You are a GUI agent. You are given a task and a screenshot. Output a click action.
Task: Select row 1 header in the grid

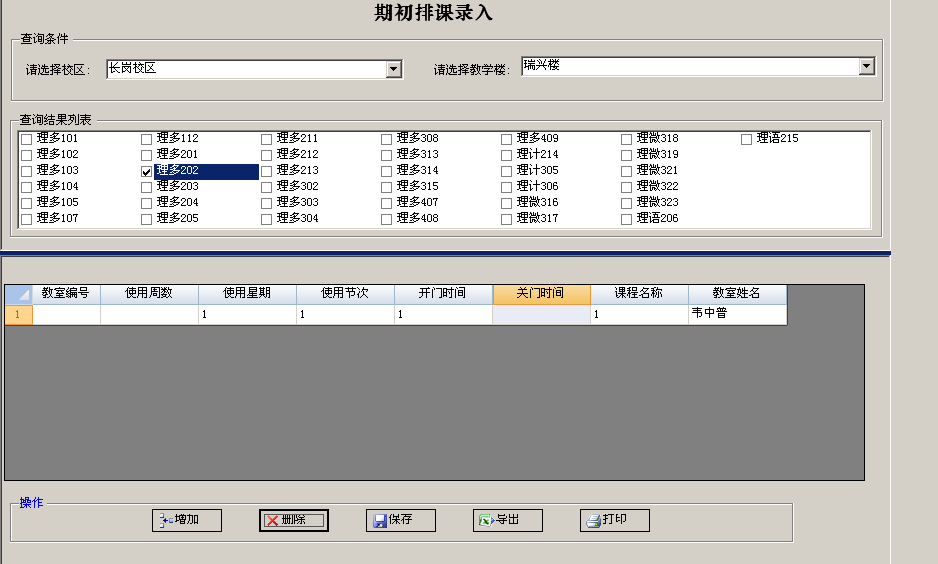pyautogui.click(x=19, y=315)
